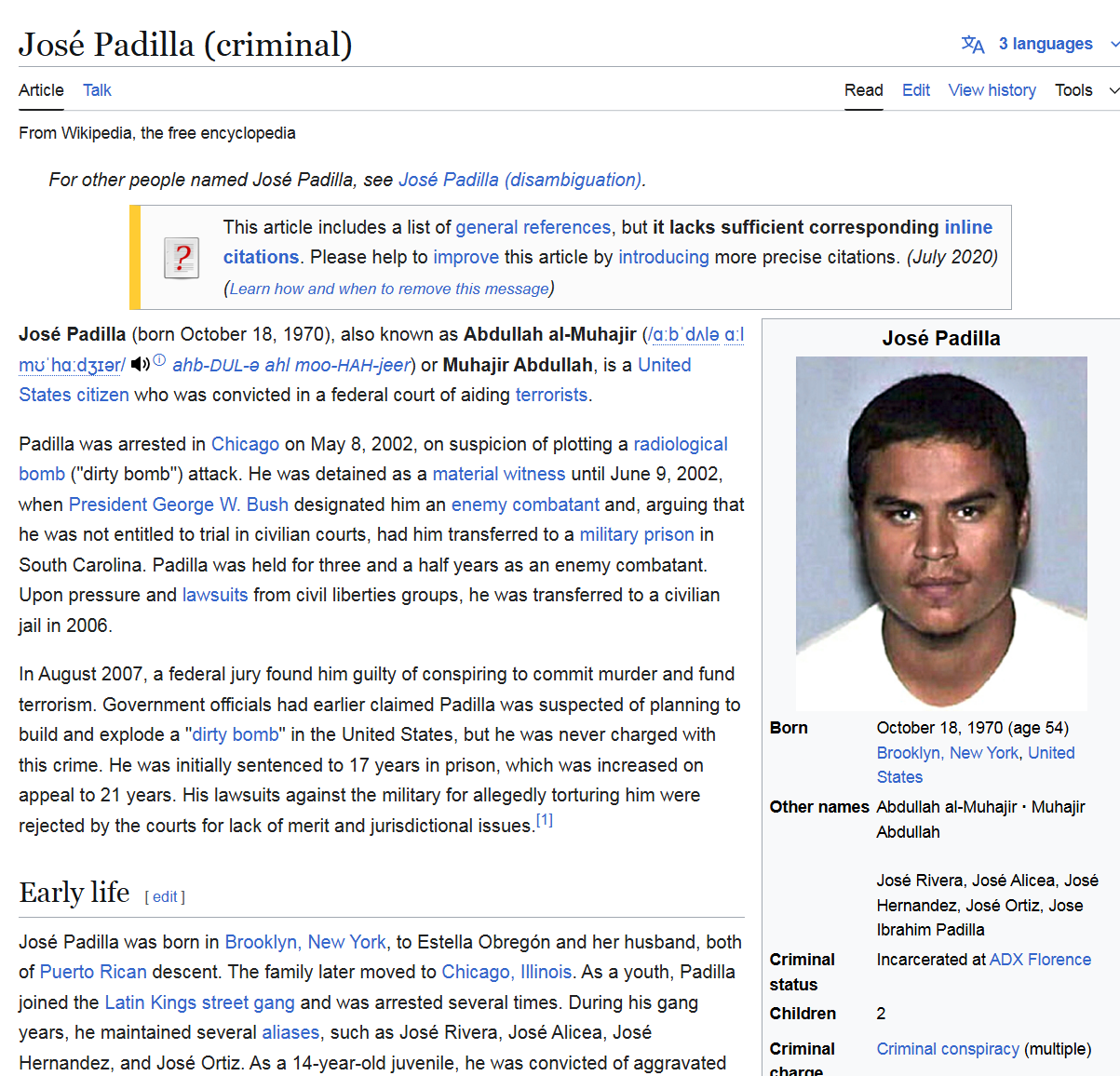The width and height of the screenshot is (1120, 1076).
Task: Click the languages translate icon
Action: click(973, 44)
